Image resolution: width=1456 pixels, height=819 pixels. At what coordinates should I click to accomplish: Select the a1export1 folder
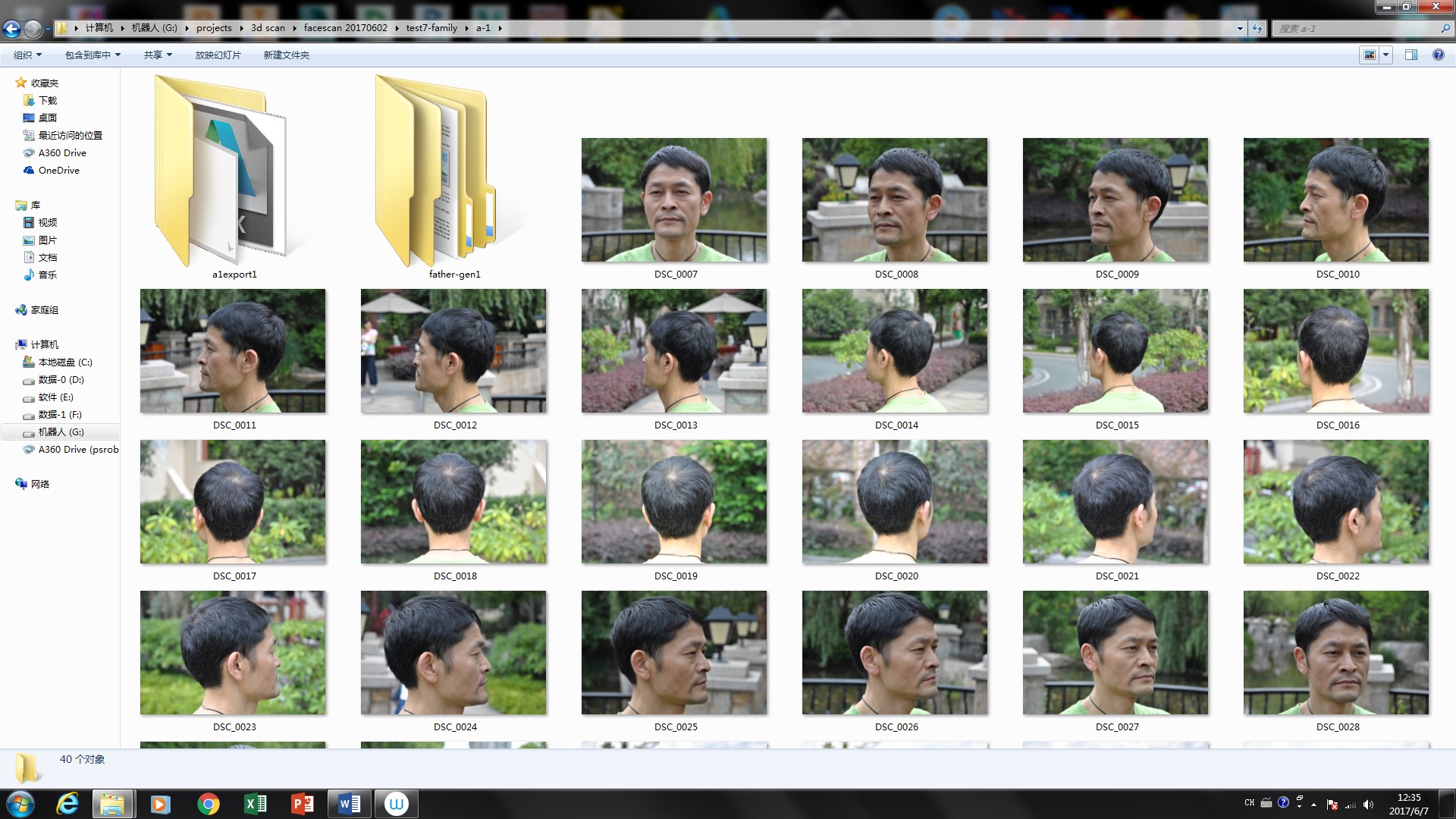(234, 178)
